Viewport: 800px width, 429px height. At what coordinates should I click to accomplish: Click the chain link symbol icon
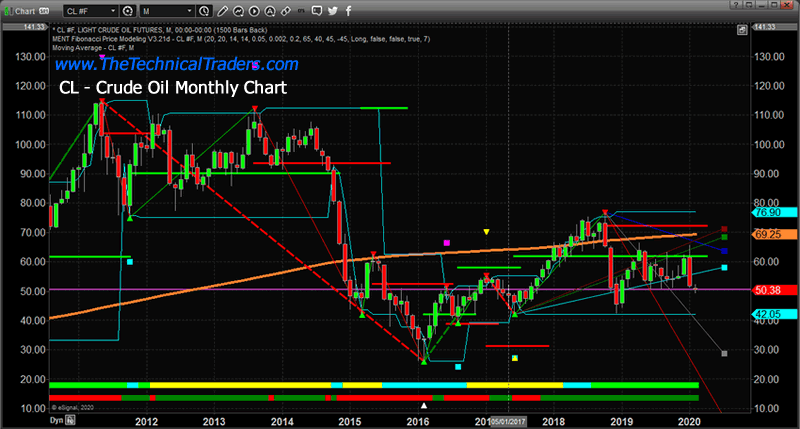(286, 11)
